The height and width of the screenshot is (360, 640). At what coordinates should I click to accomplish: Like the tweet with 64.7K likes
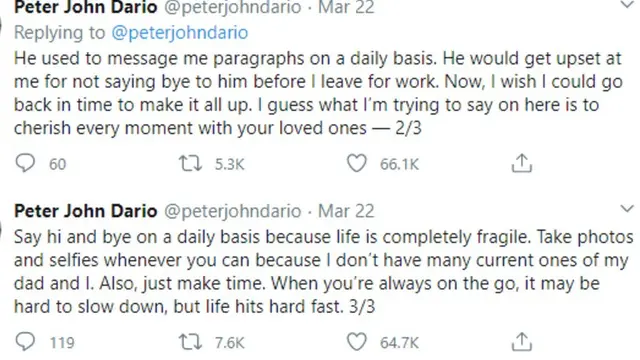coord(357,342)
